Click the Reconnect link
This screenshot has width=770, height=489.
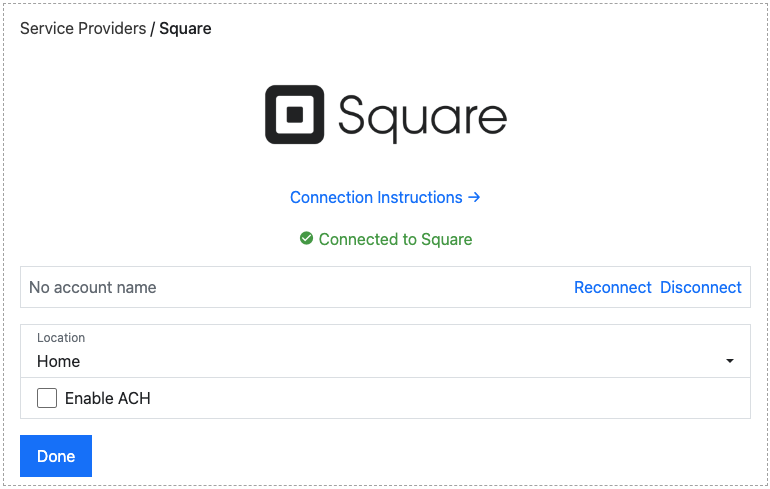click(x=612, y=287)
